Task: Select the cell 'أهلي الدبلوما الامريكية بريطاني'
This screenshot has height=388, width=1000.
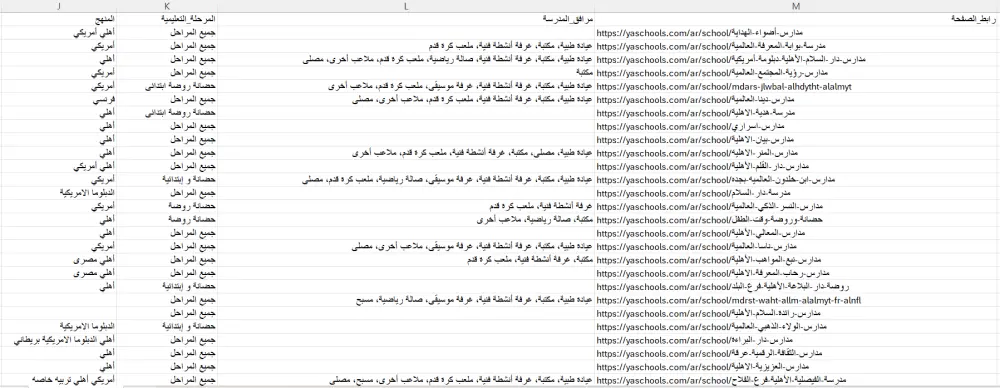Action: click(59, 340)
